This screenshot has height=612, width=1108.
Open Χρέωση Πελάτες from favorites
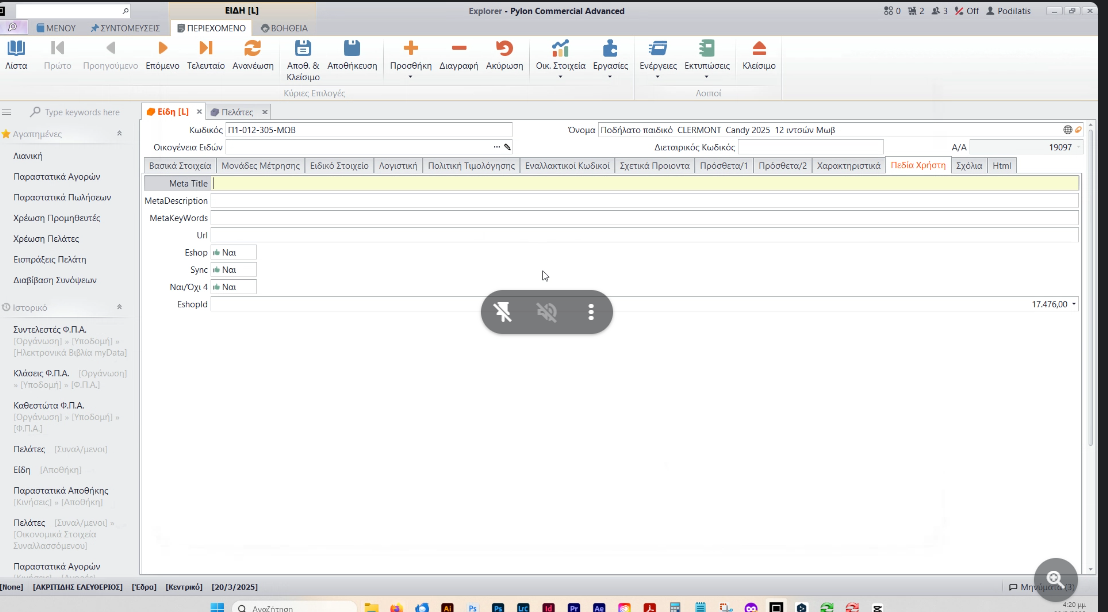(46, 239)
